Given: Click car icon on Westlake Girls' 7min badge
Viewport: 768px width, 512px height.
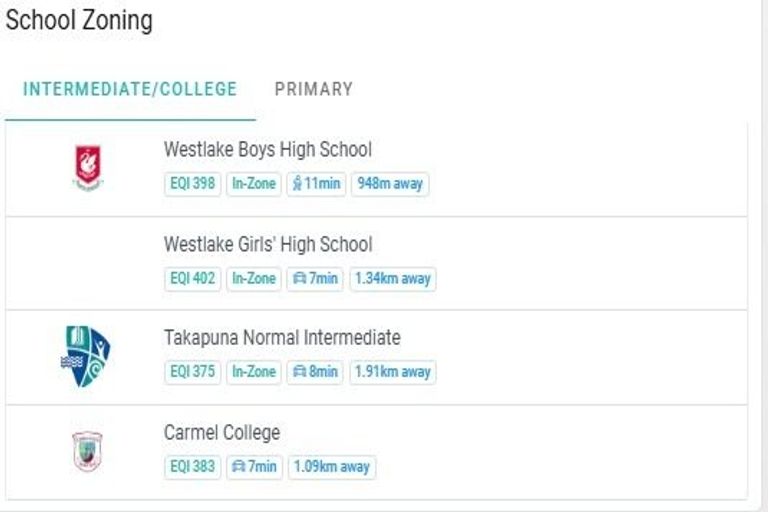Looking at the screenshot, I should point(298,279).
